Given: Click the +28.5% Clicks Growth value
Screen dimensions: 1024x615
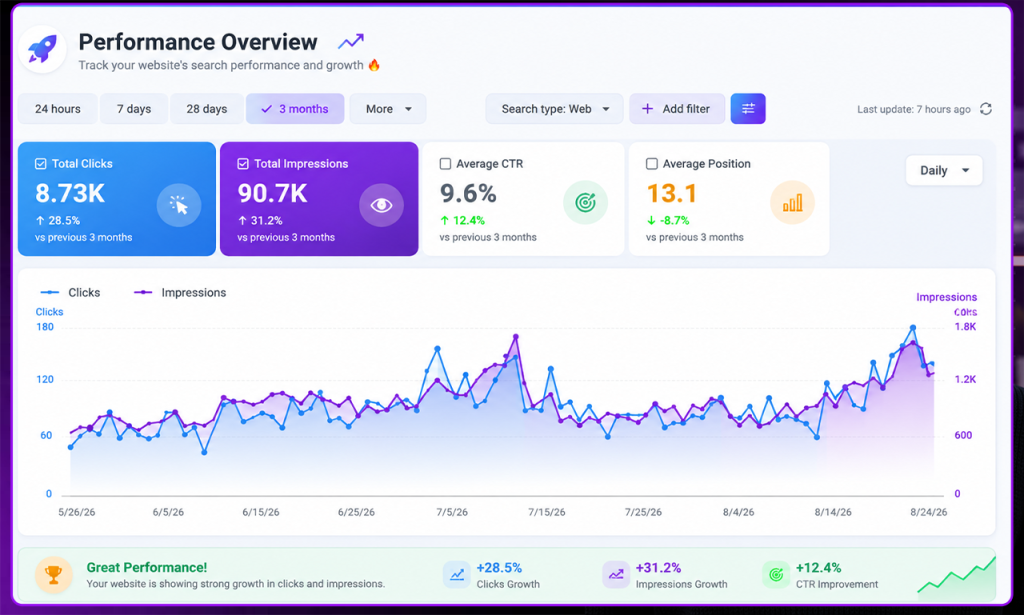Looking at the screenshot, I should [x=499, y=567].
